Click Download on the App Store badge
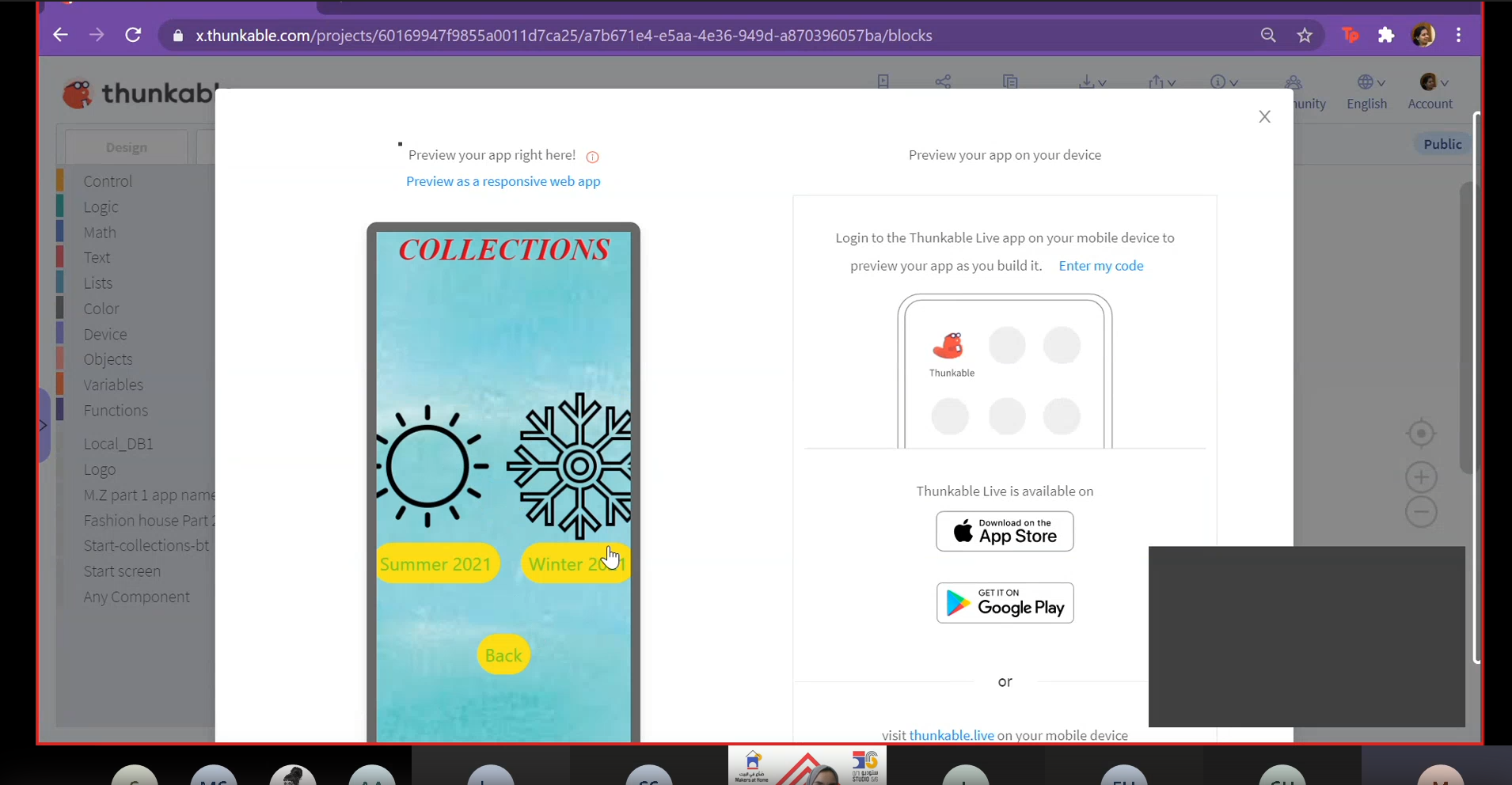Screen dimensions: 1512x785 [1005, 531]
